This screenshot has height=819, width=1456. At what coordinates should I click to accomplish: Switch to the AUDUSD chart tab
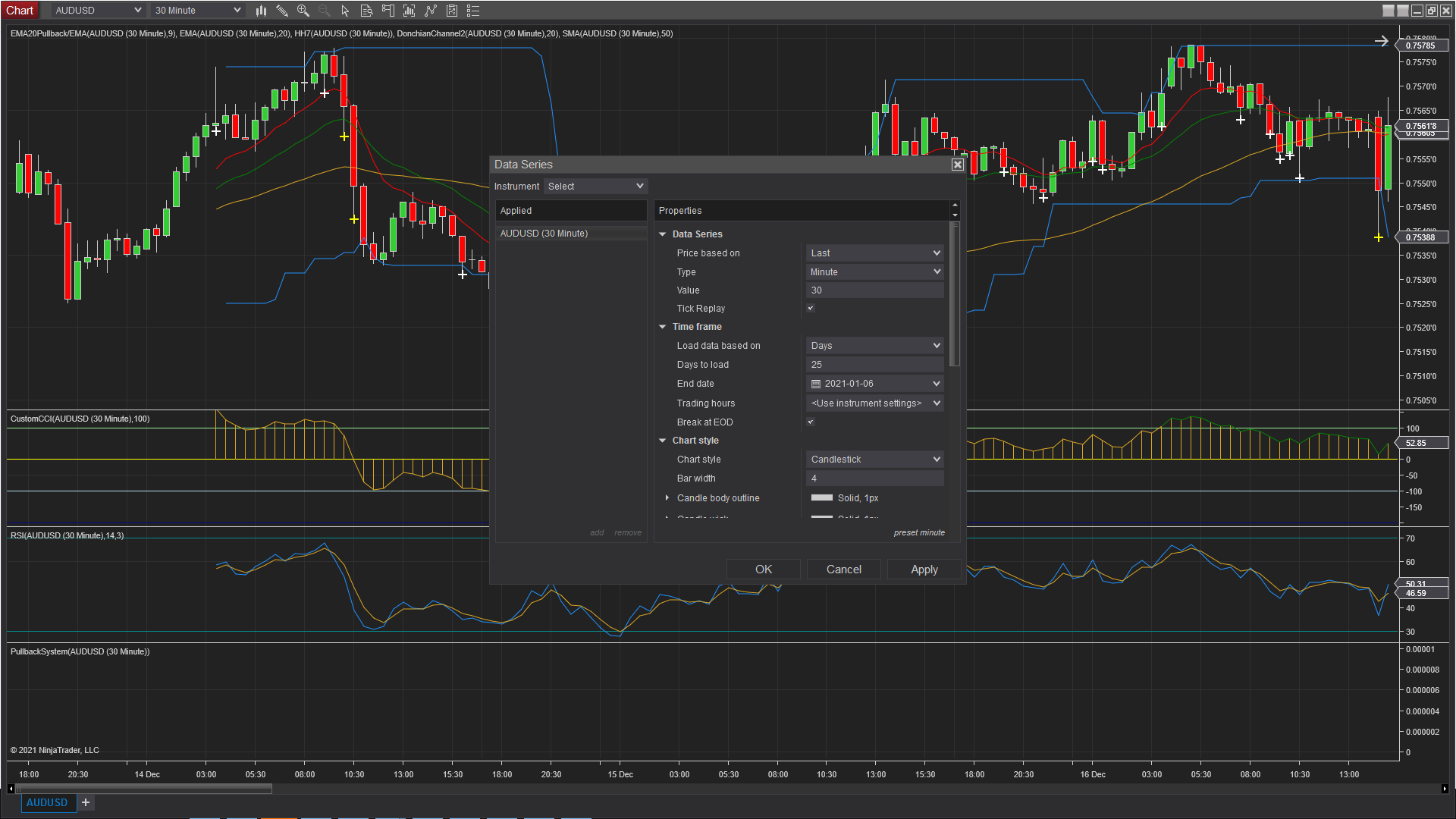tap(47, 802)
